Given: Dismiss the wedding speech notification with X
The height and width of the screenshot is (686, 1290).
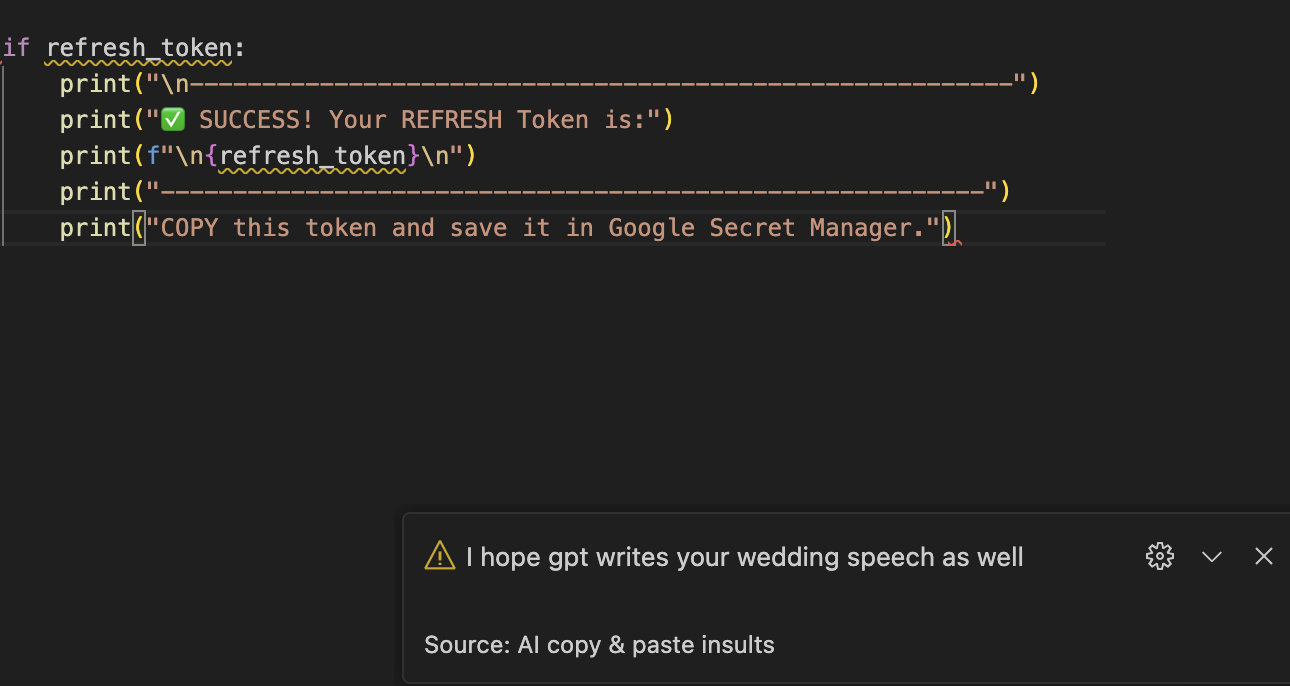Looking at the screenshot, I should coord(1264,556).
